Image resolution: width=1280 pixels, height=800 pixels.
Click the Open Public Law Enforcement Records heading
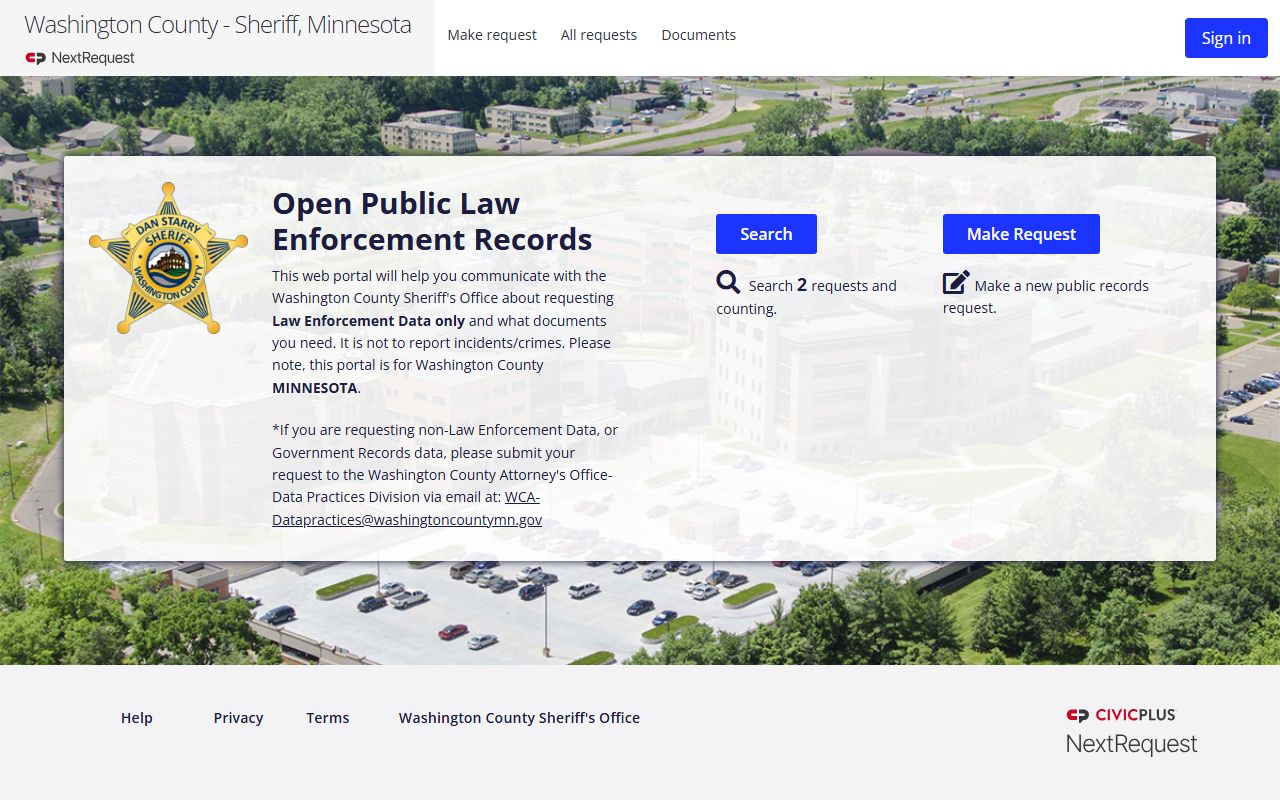coord(433,221)
